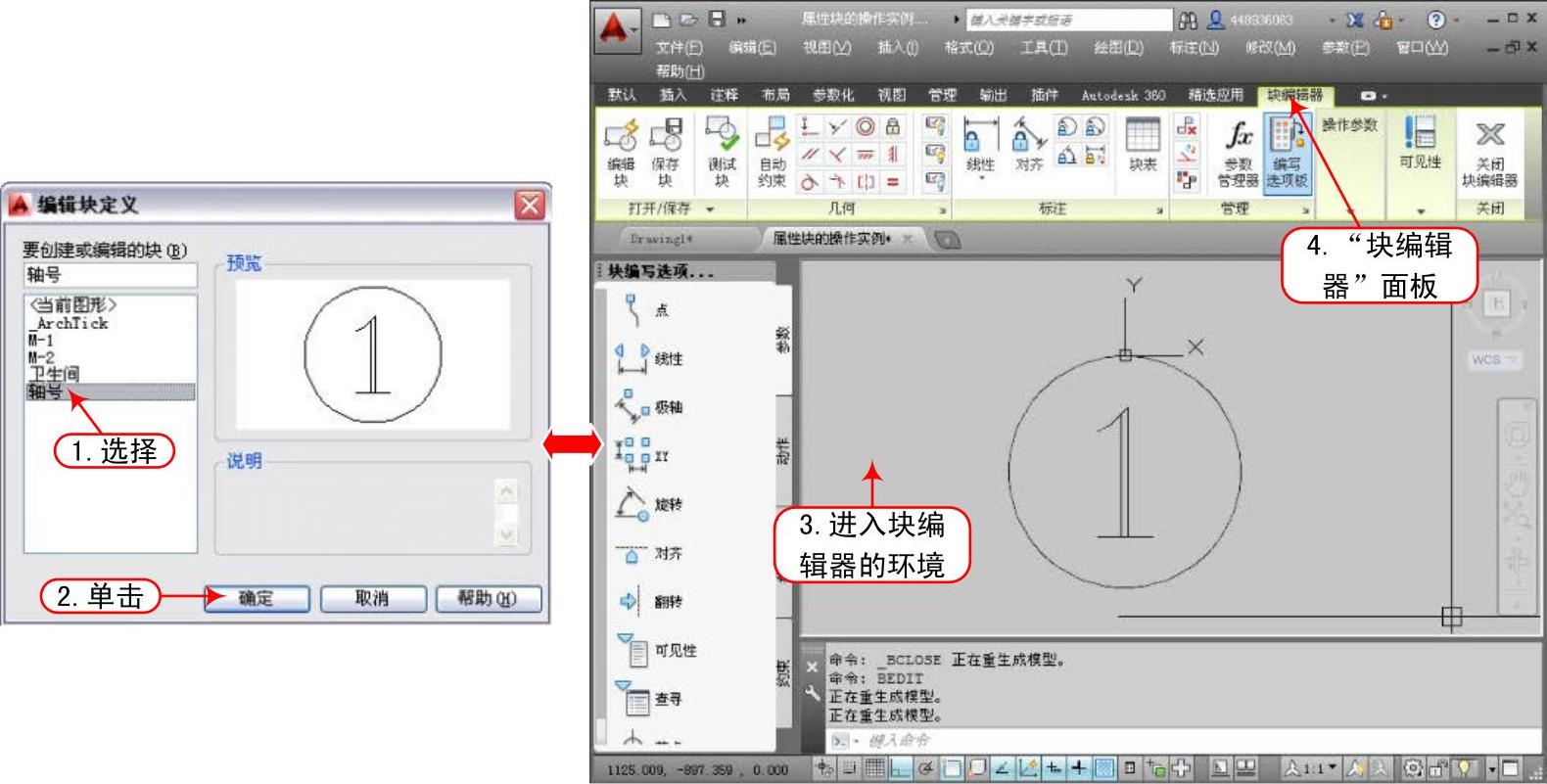
Task: Click the 测试块 (Test Block) icon
Action: [723, 153]
